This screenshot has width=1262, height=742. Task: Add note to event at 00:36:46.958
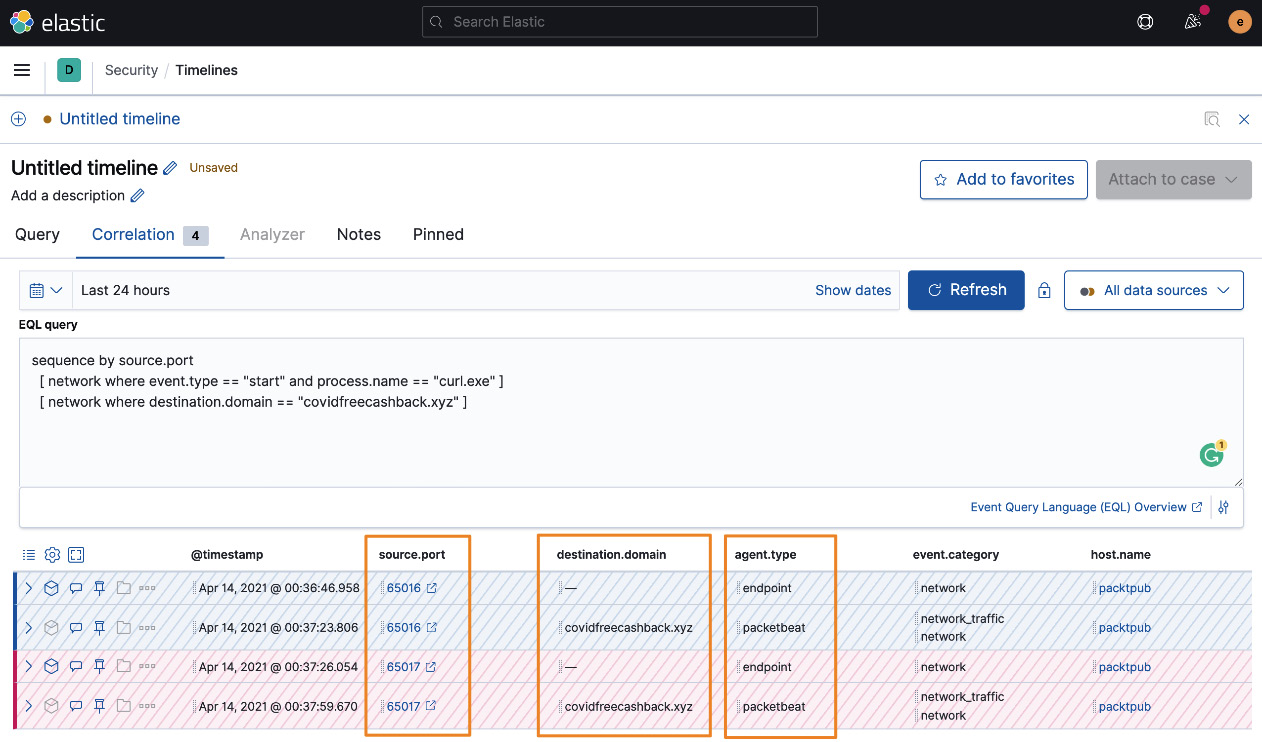[x=76, y=588]
